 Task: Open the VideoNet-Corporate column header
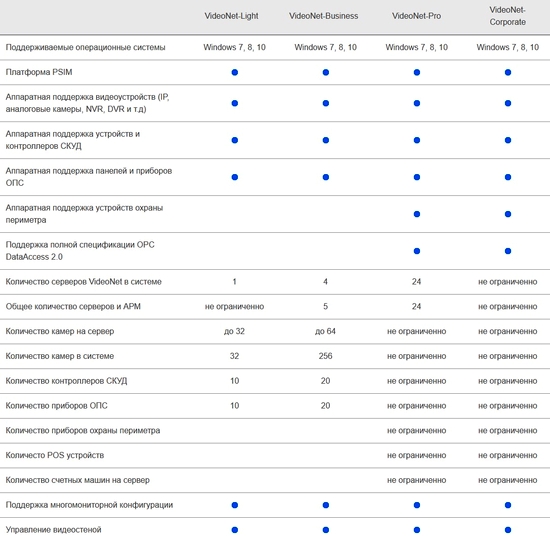coord(508,16)
